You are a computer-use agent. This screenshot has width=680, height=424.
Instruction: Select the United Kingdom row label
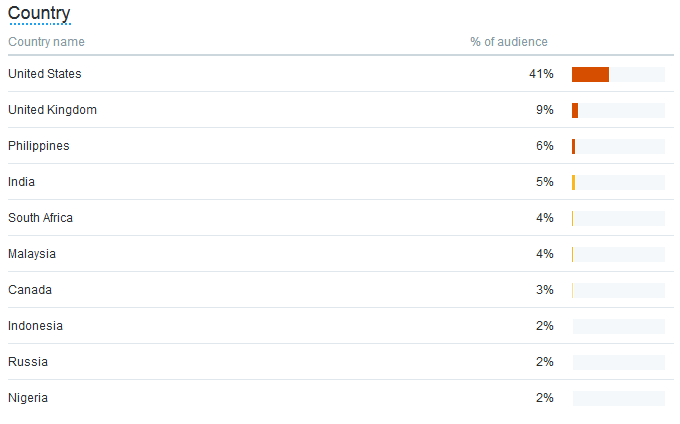(x=52, y=110)
